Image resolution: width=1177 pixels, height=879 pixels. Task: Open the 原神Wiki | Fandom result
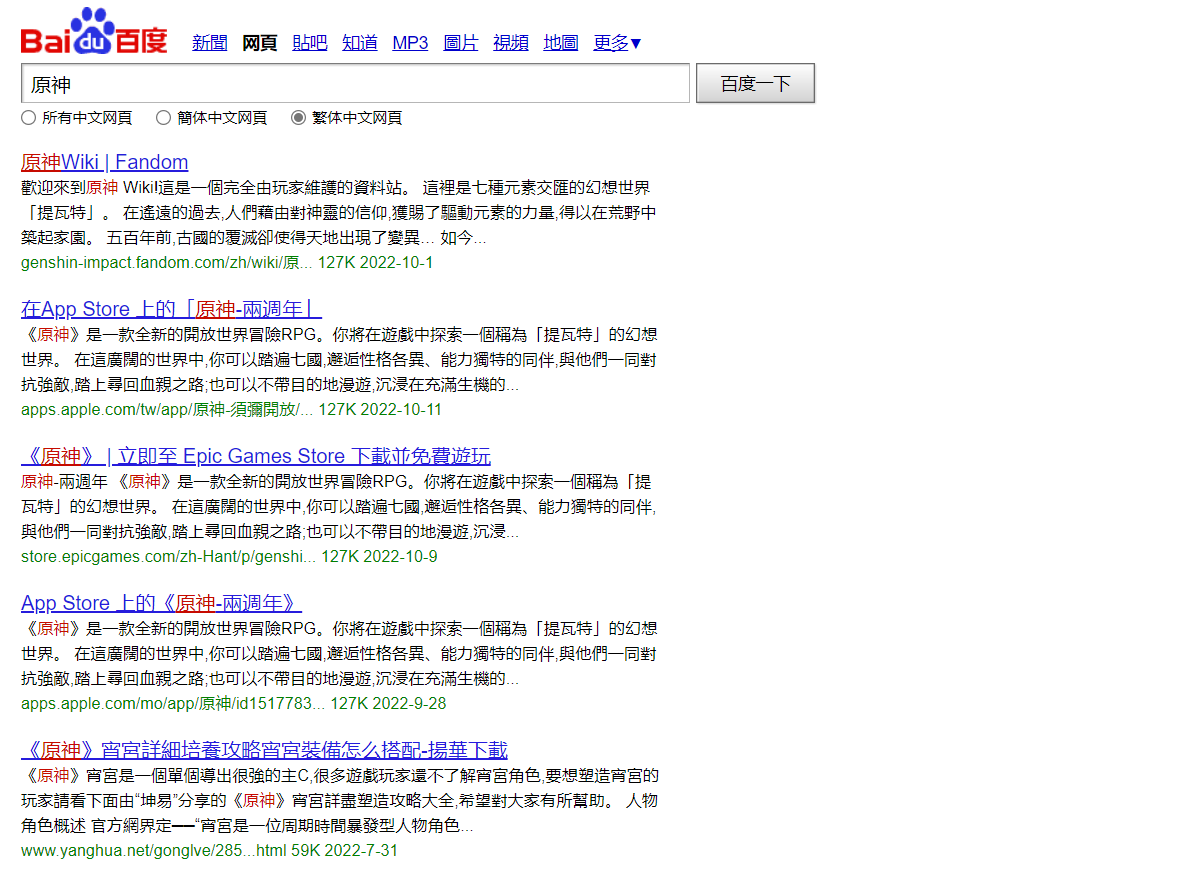[104, 162]
